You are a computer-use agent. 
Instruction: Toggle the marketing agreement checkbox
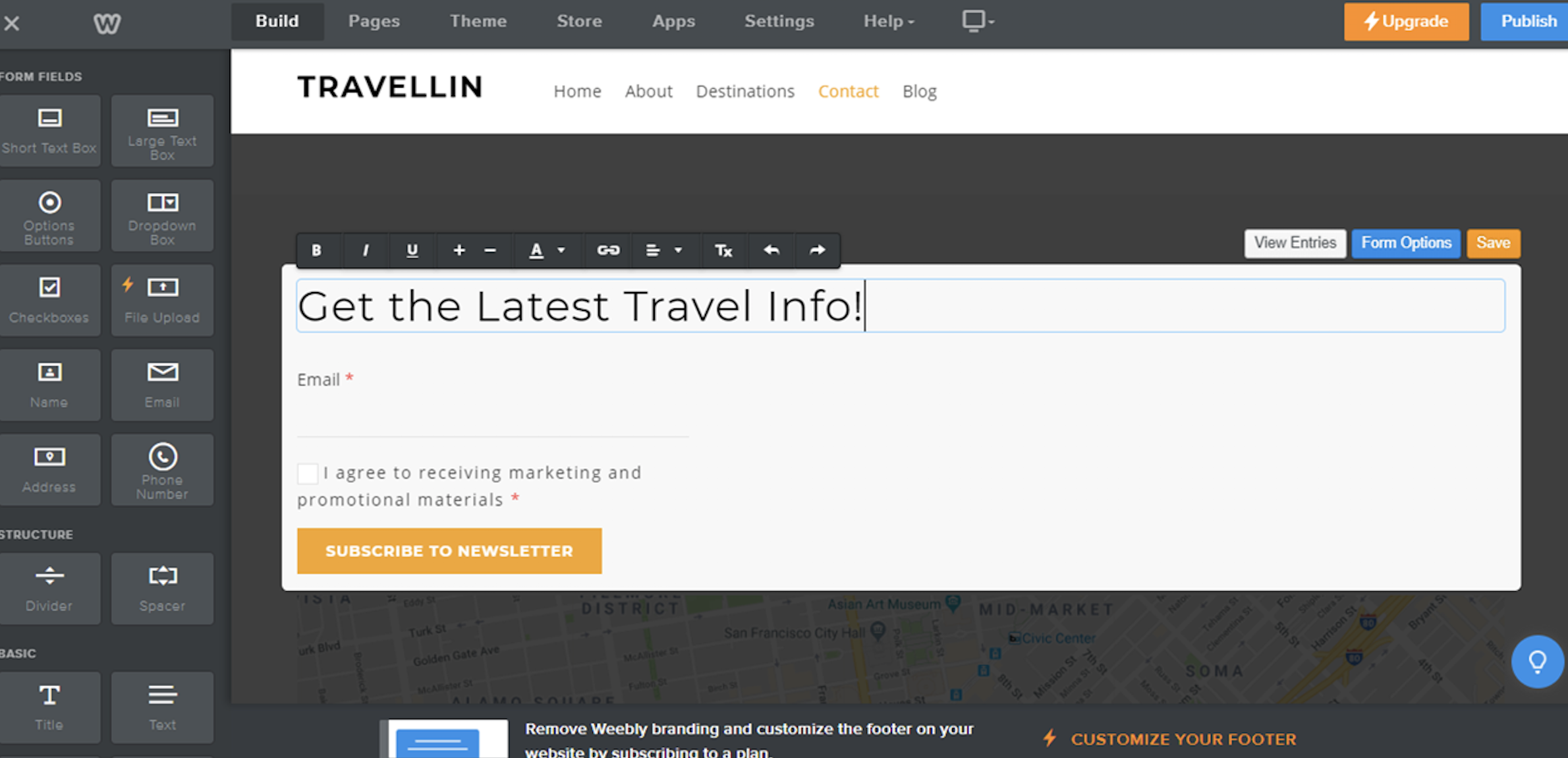pyautogui.click(x=306, y=471)
